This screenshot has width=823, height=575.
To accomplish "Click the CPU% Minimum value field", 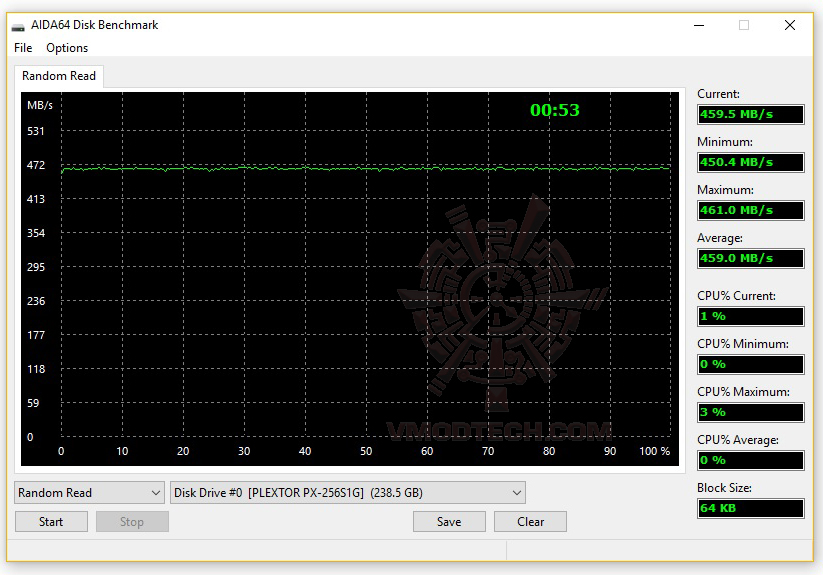I will pos(751,364).
